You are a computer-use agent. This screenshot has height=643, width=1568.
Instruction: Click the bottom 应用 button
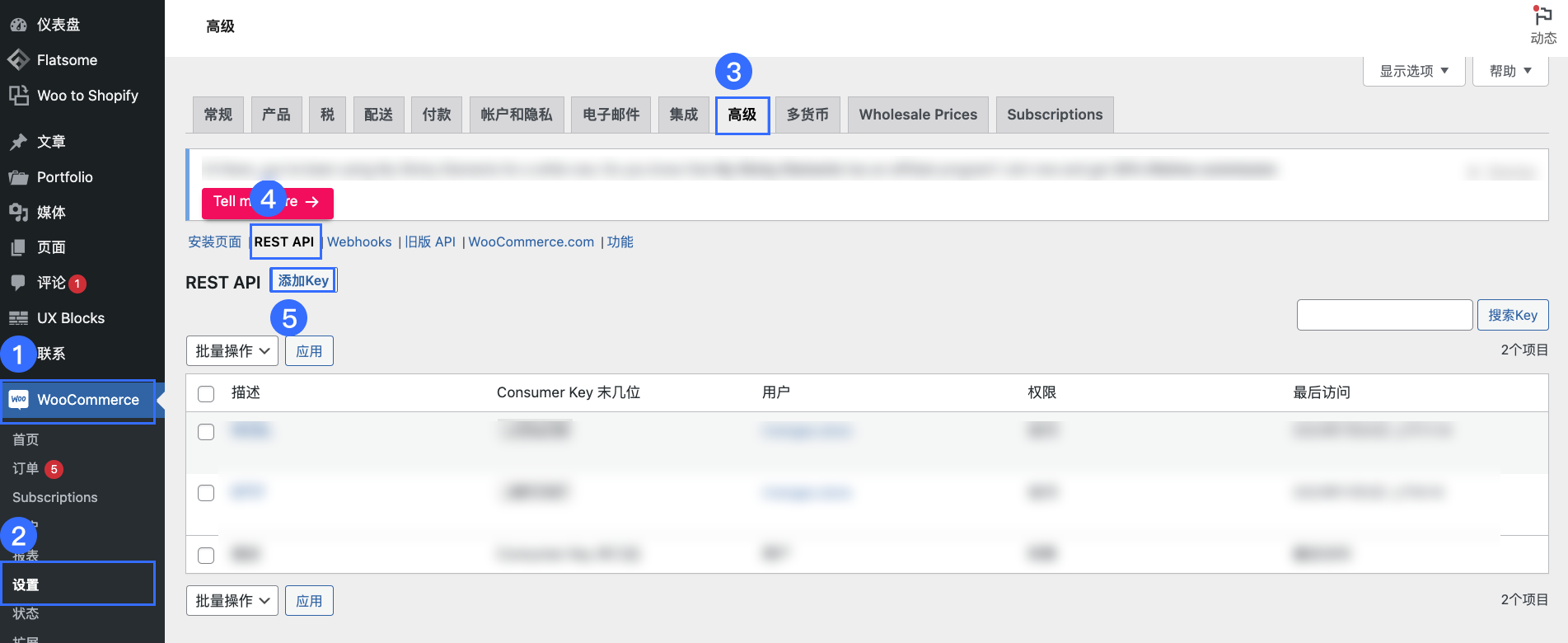pyautogui.click(x=309, y=601)
